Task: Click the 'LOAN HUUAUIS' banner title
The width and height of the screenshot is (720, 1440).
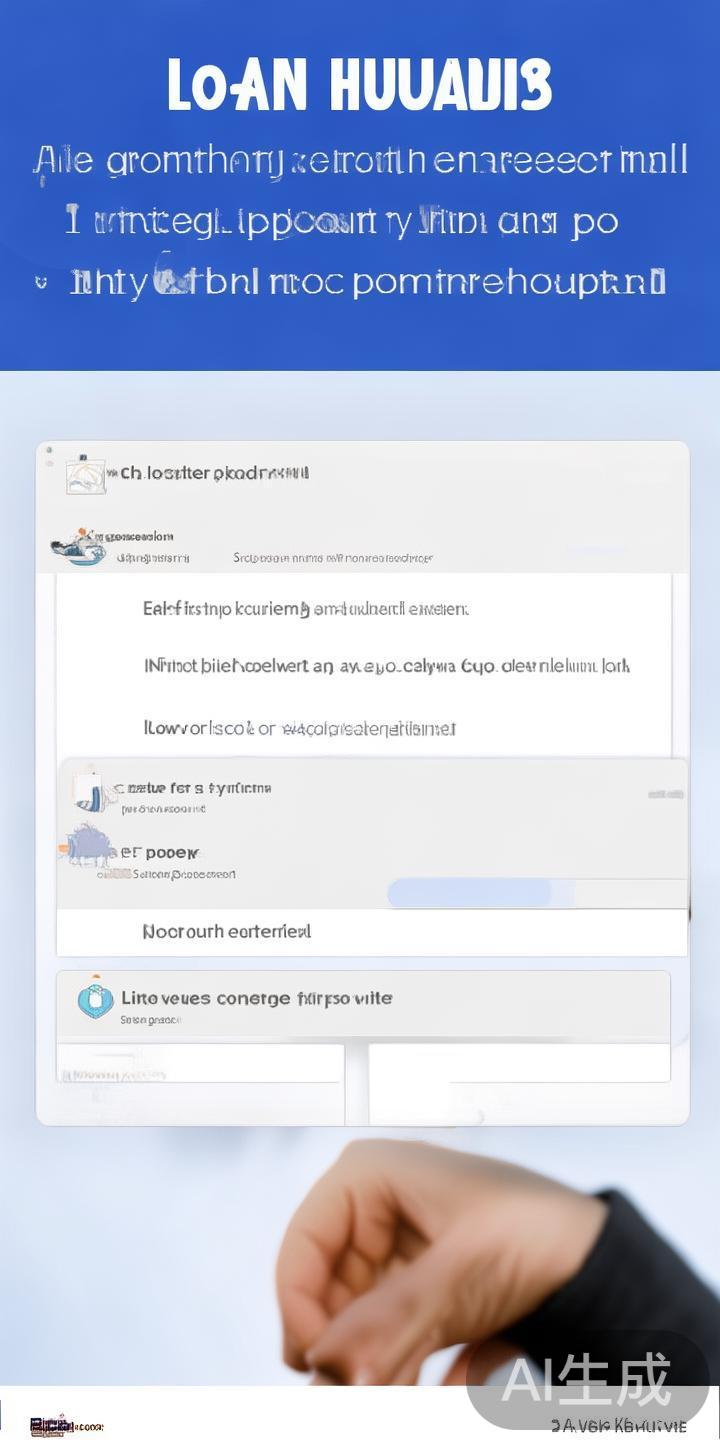Action: [x=360, y=85]
